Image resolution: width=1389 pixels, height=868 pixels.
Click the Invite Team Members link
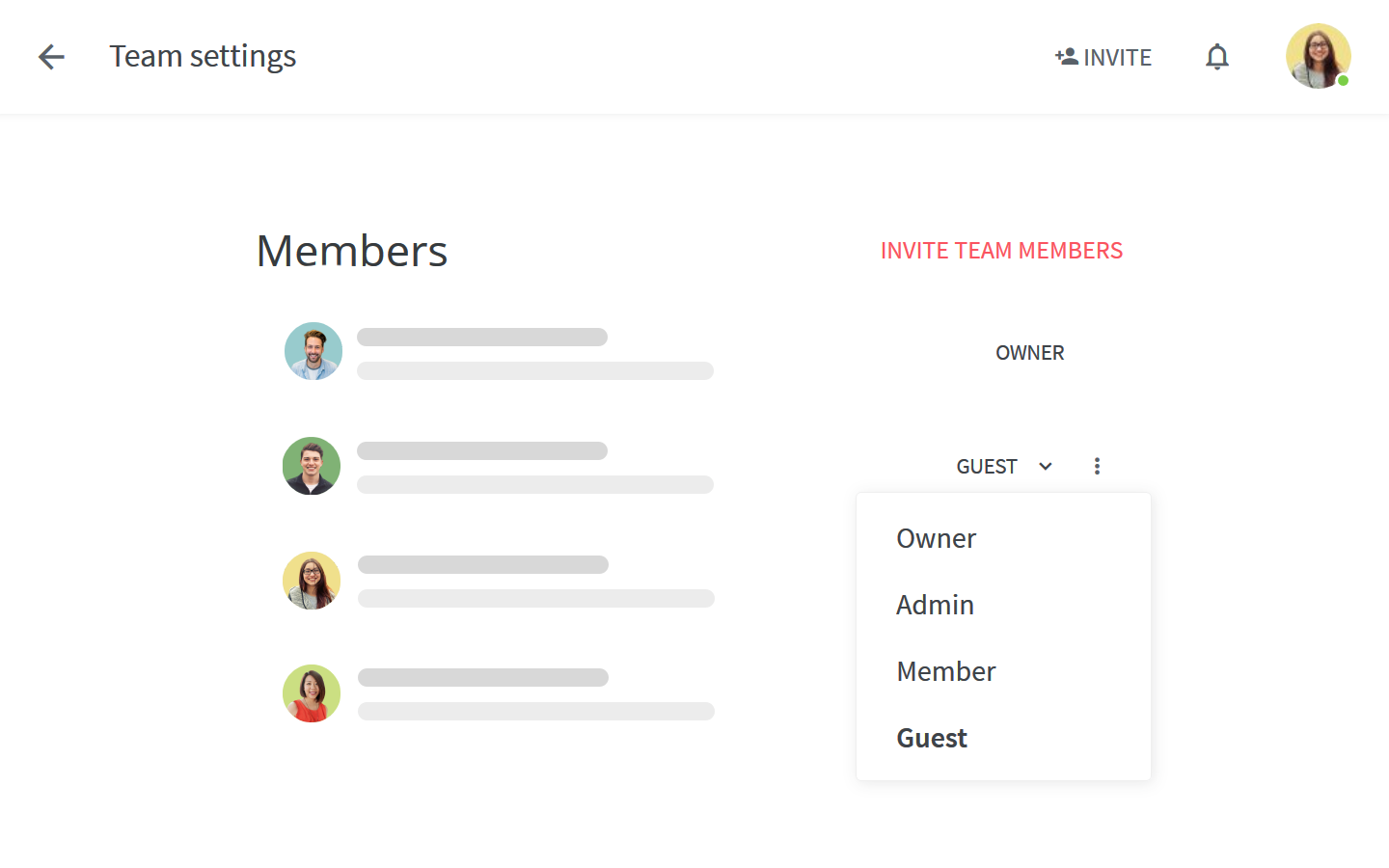pyautogui.click(x=1001, y=251)
